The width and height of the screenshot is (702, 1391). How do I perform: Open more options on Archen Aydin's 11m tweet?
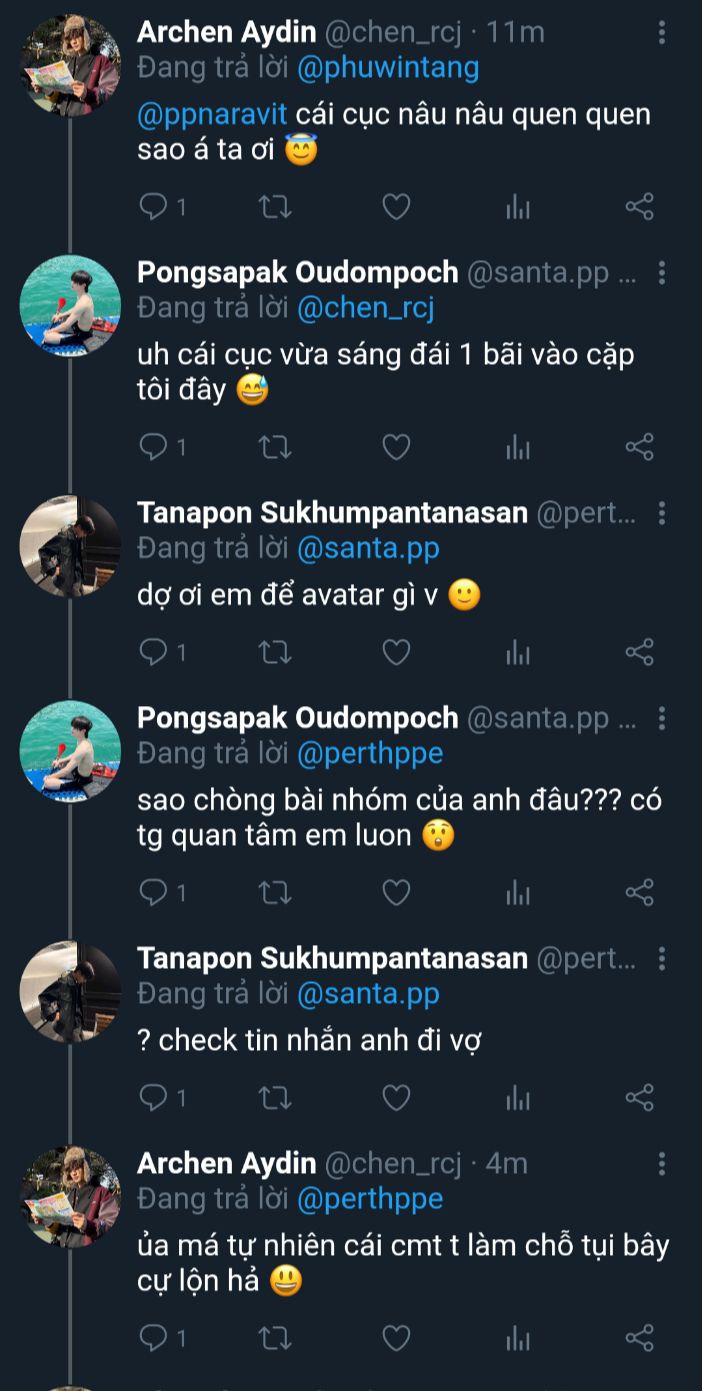coord(661,33)
